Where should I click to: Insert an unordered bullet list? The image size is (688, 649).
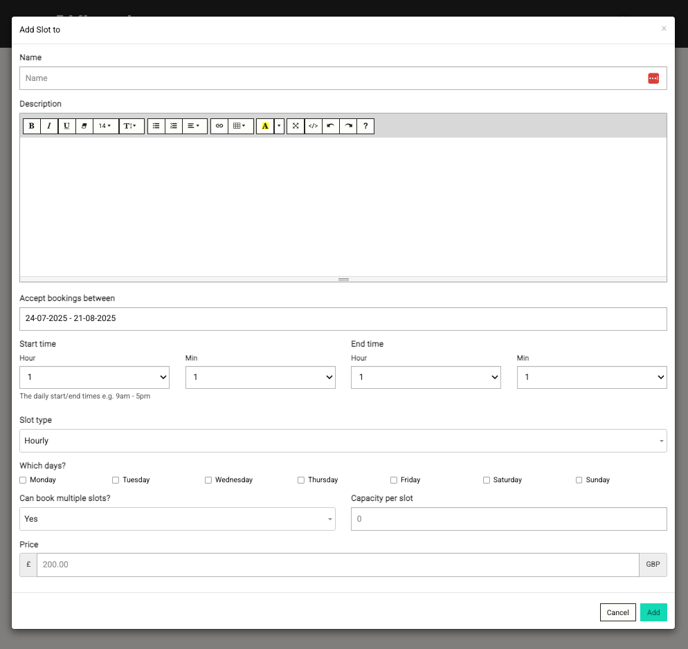click(156, 126)
